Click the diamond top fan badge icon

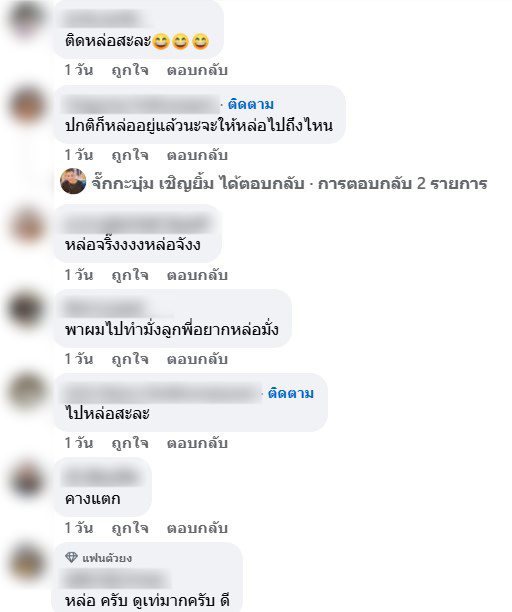(71, 557)
